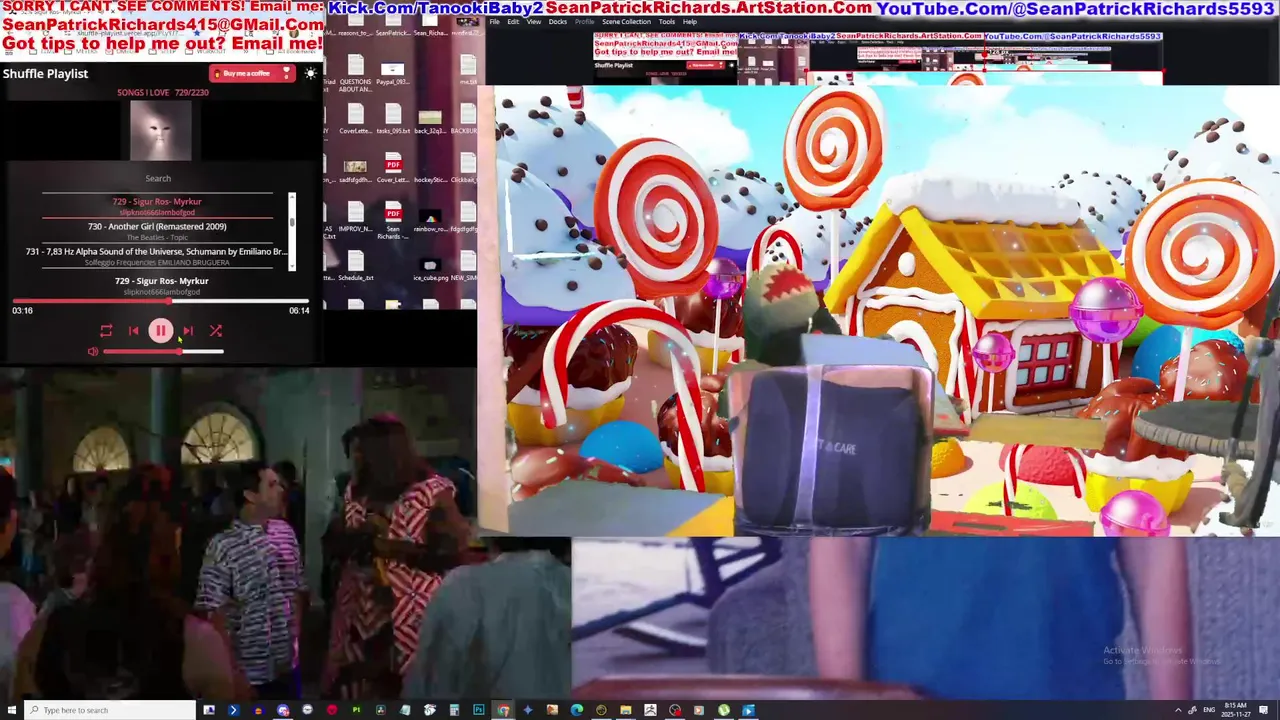
Task: Click the ENG language indicator
Action: coord(1209,710)
